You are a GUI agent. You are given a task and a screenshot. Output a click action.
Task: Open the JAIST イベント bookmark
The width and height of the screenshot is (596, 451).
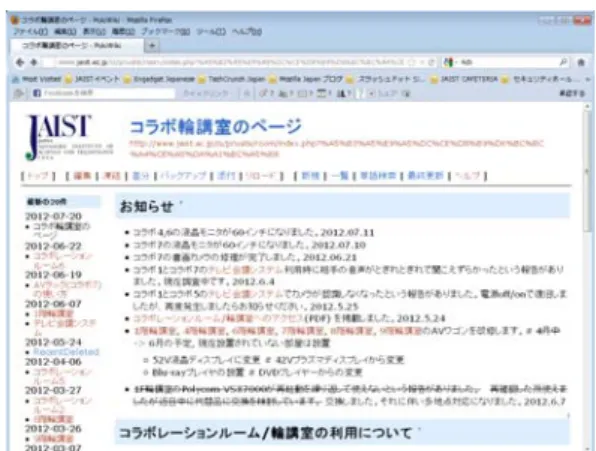(92, 79)
